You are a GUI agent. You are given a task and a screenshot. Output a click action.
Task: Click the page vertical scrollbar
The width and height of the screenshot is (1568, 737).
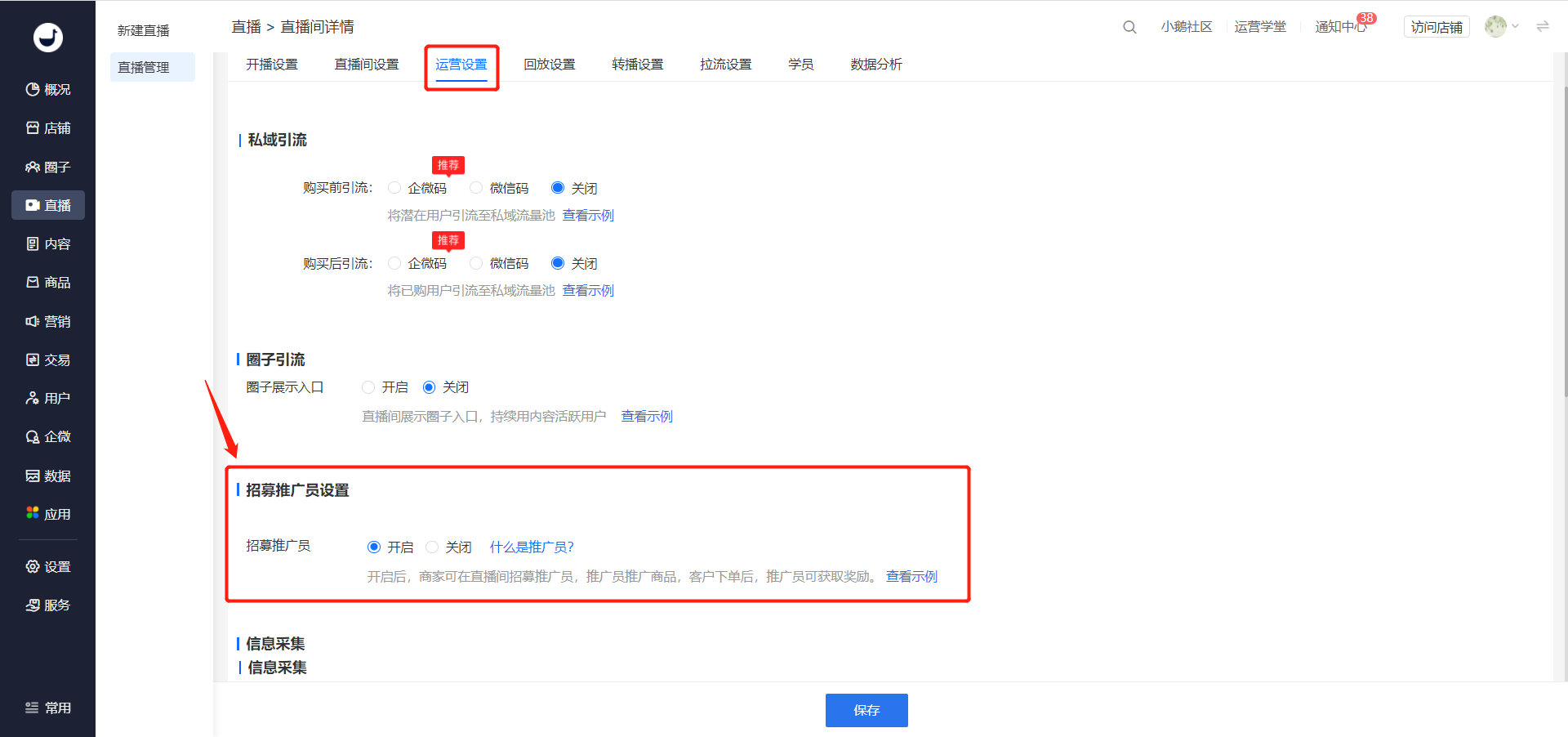click(1564, 245)
